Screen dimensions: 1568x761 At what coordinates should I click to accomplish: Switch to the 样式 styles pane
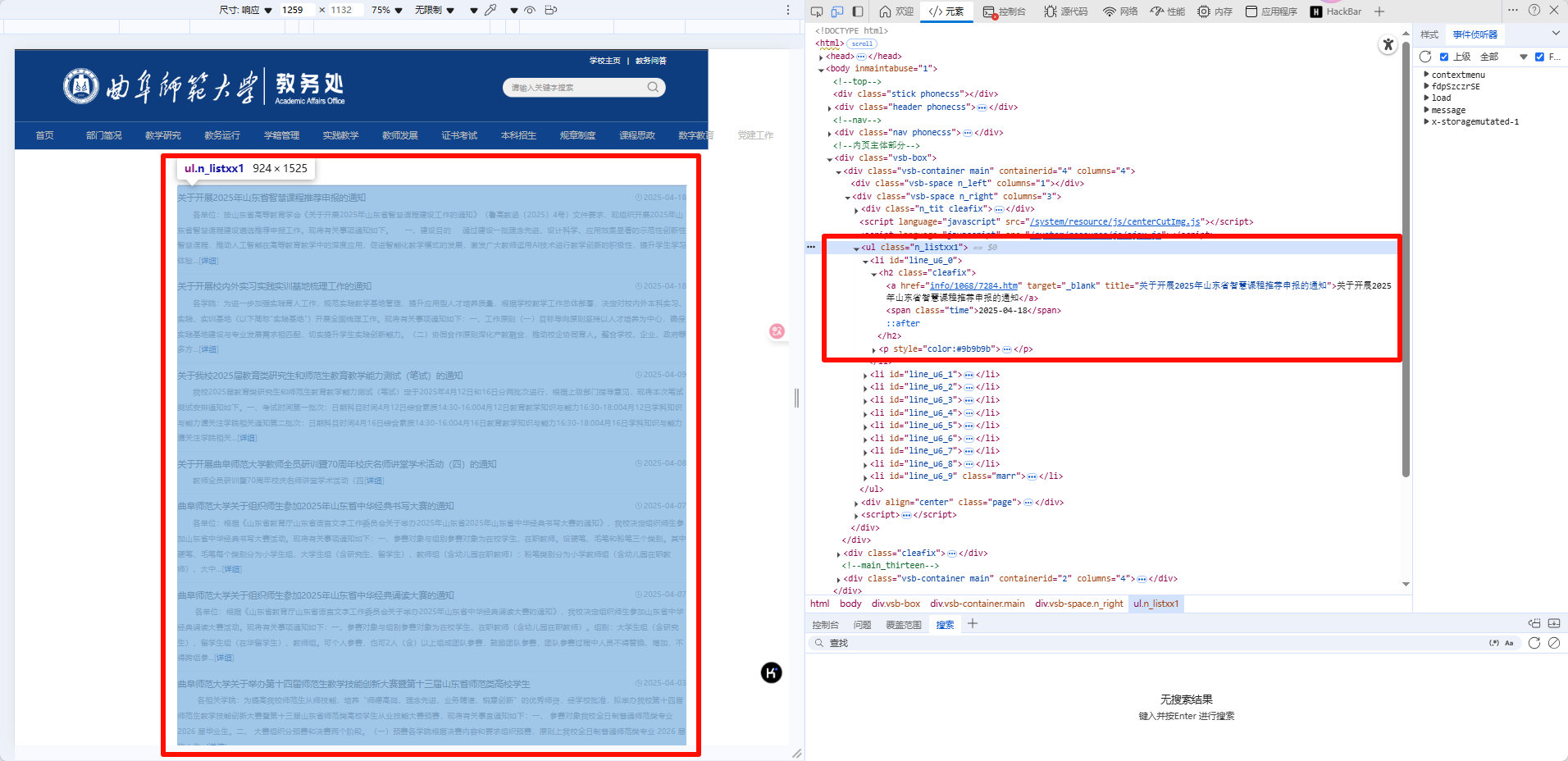[1429, 34]
